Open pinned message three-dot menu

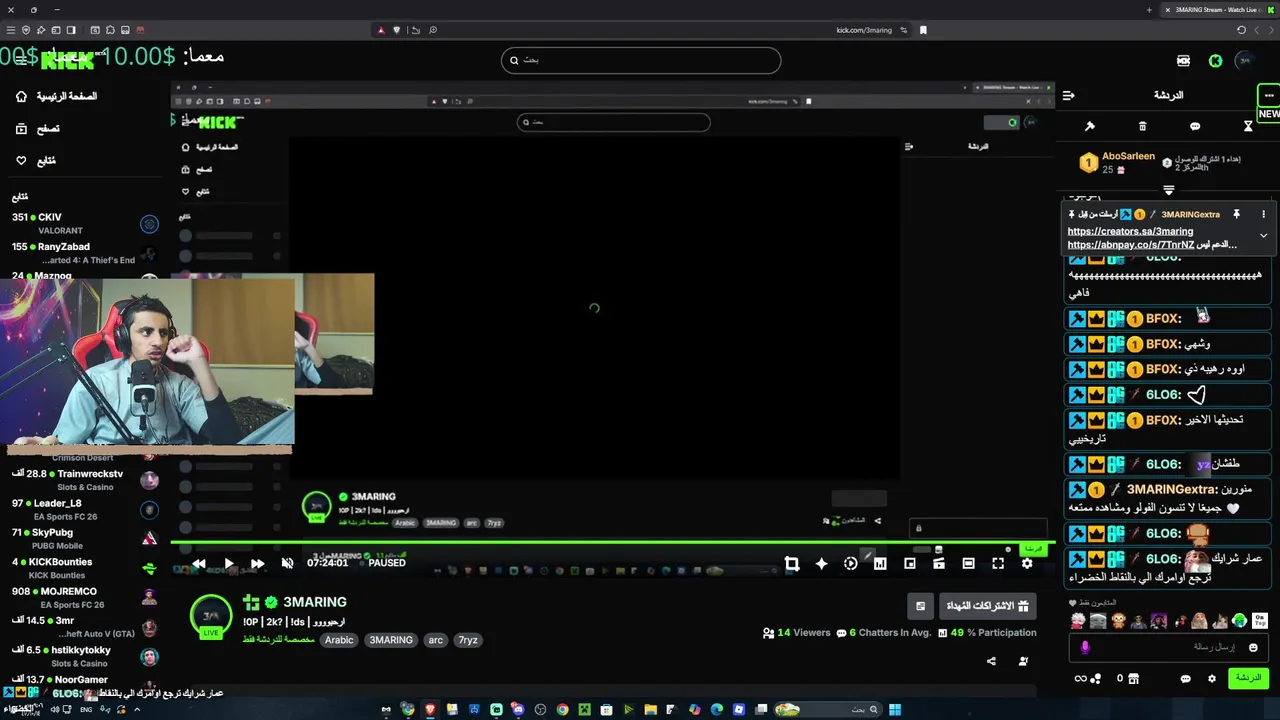click(1263, 214)
